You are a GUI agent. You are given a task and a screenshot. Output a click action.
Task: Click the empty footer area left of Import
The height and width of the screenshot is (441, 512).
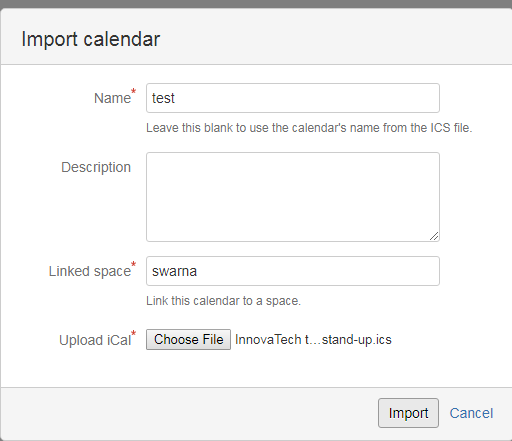189,413
